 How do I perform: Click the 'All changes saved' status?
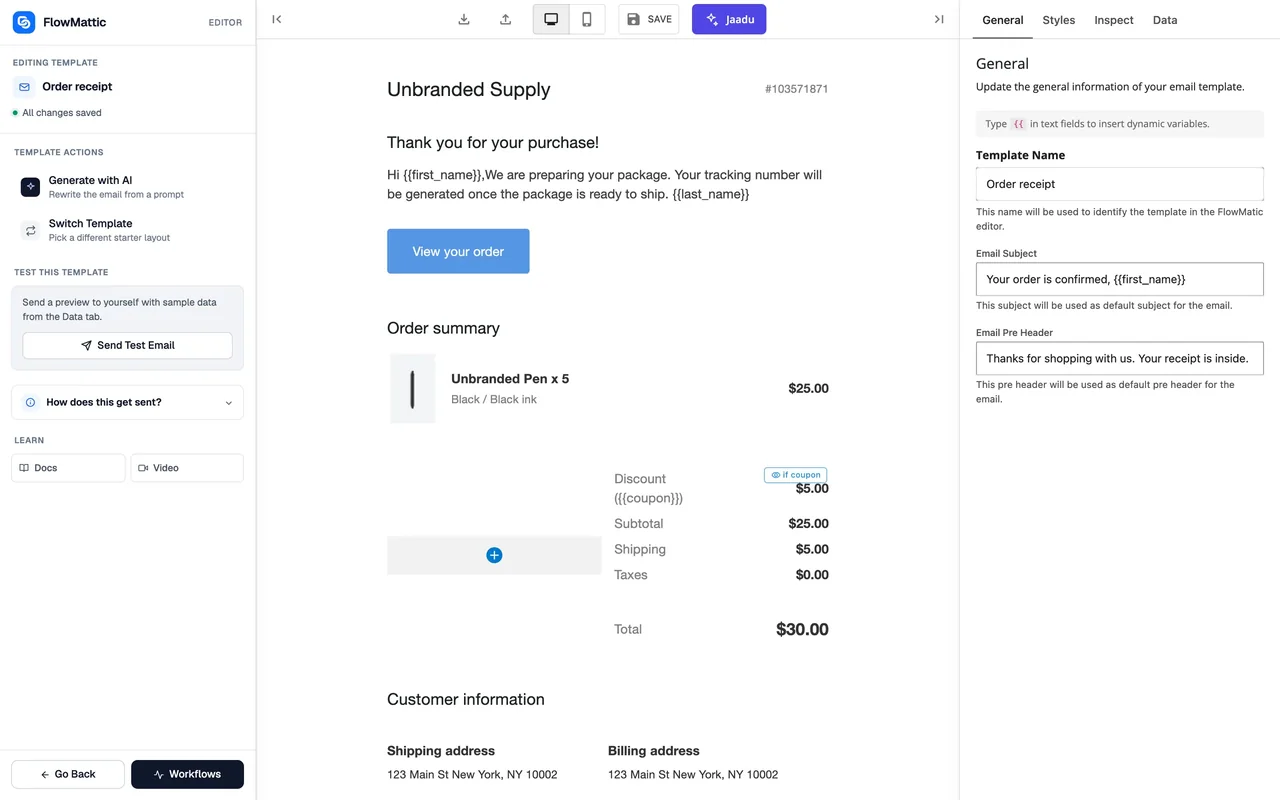pyautogui.click(x=57, y=113)
